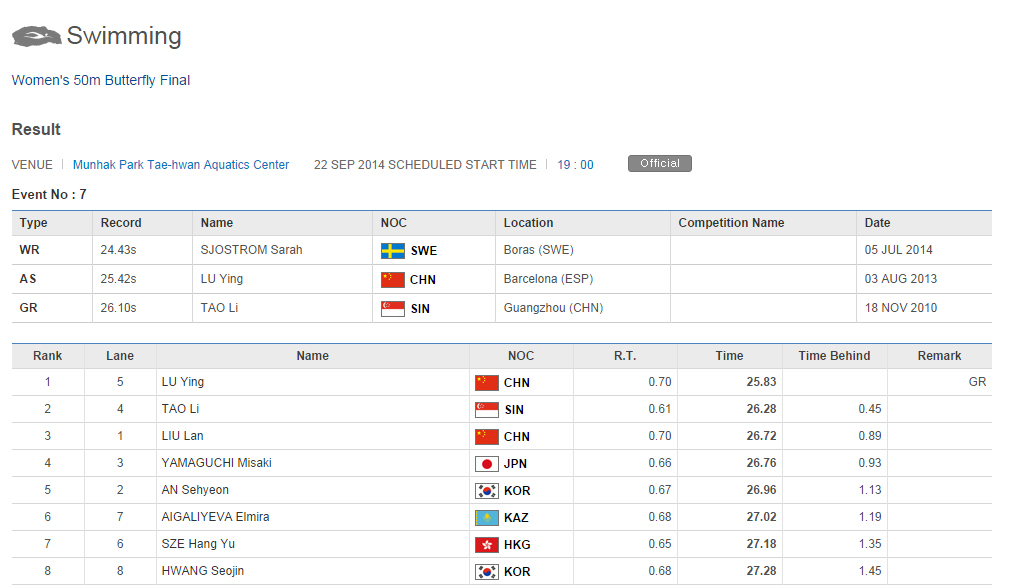This screenshot has width=1023, height=588.
Task: Click the 26.10s Games record value
Action: 118,308
